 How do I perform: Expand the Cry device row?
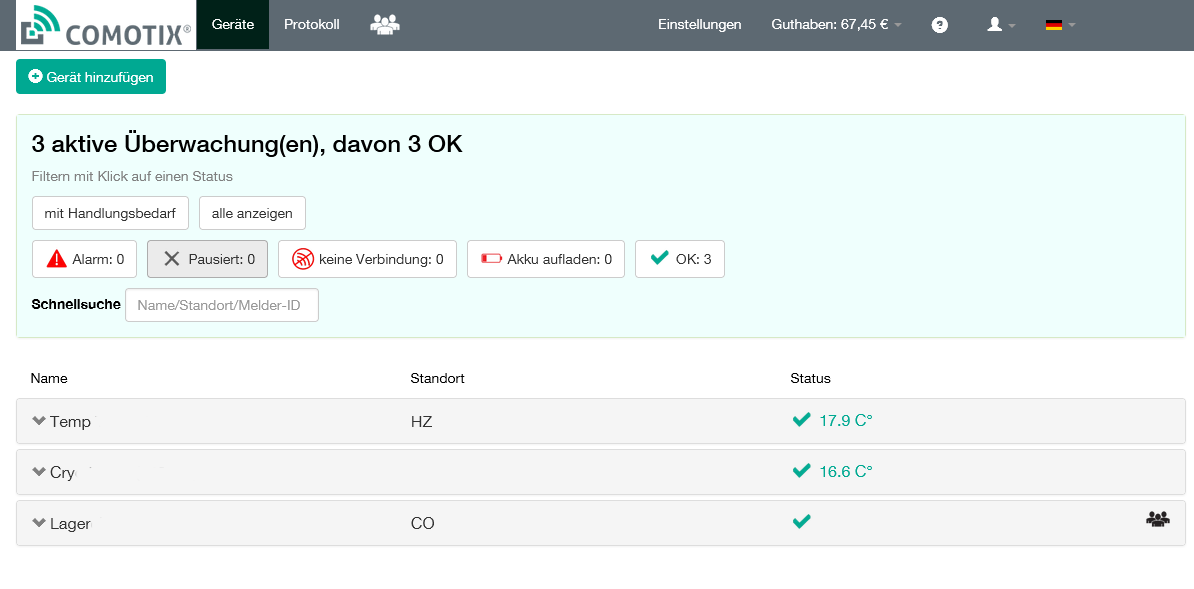pos(40,472)
